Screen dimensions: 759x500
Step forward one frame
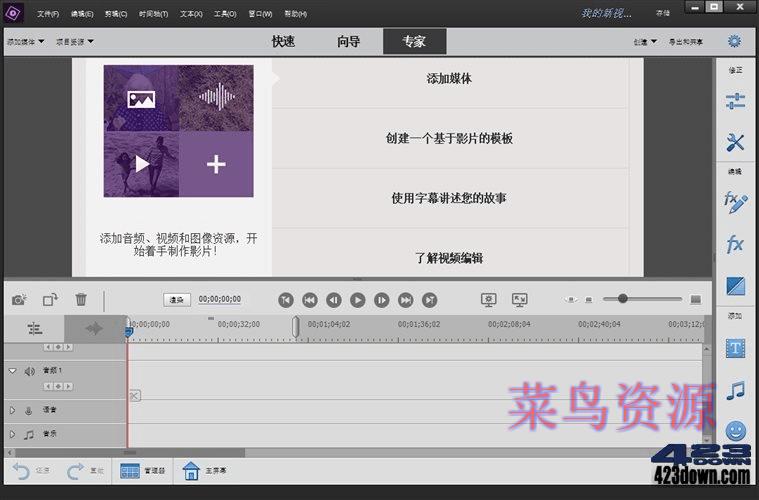381,300
